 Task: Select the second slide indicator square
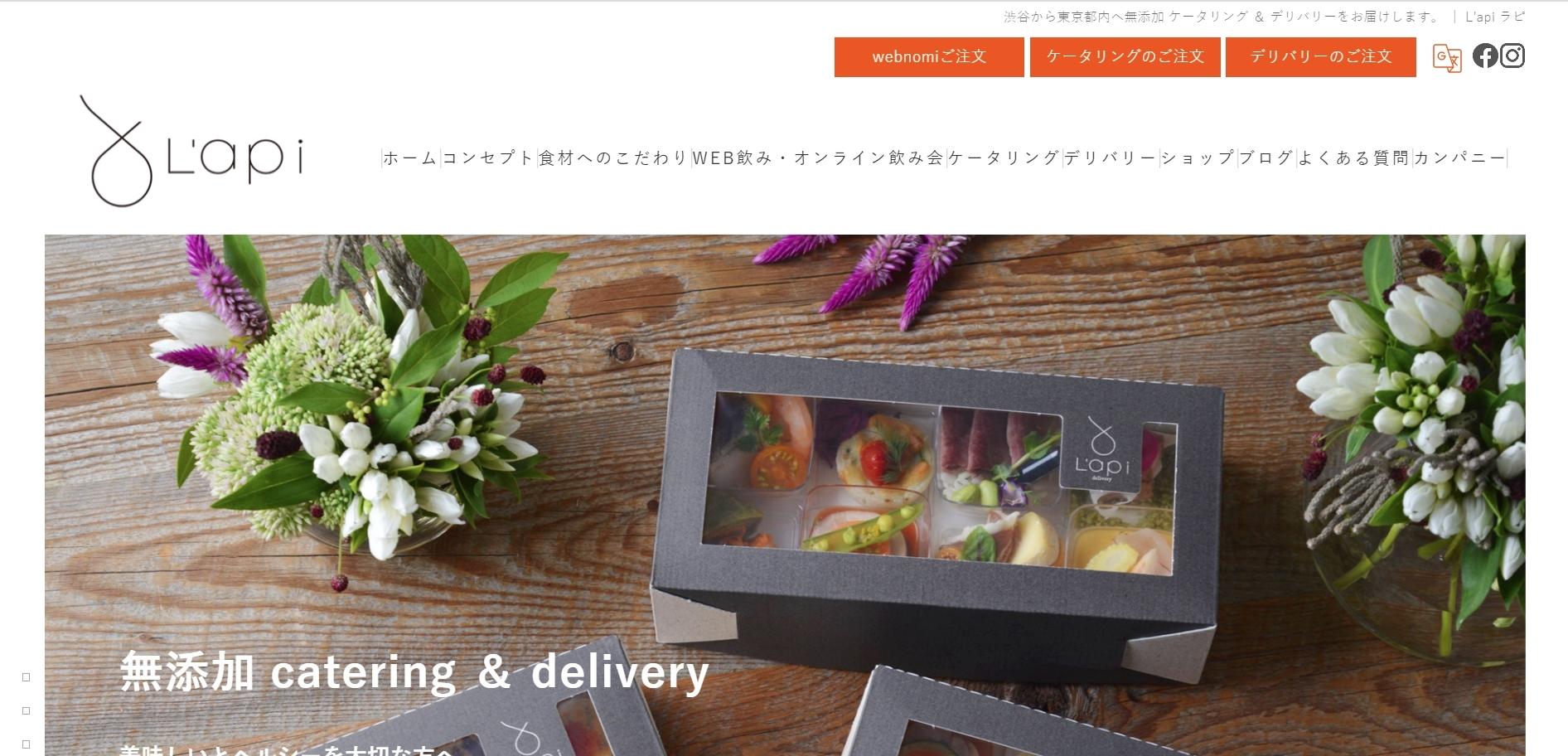(26, 711)
